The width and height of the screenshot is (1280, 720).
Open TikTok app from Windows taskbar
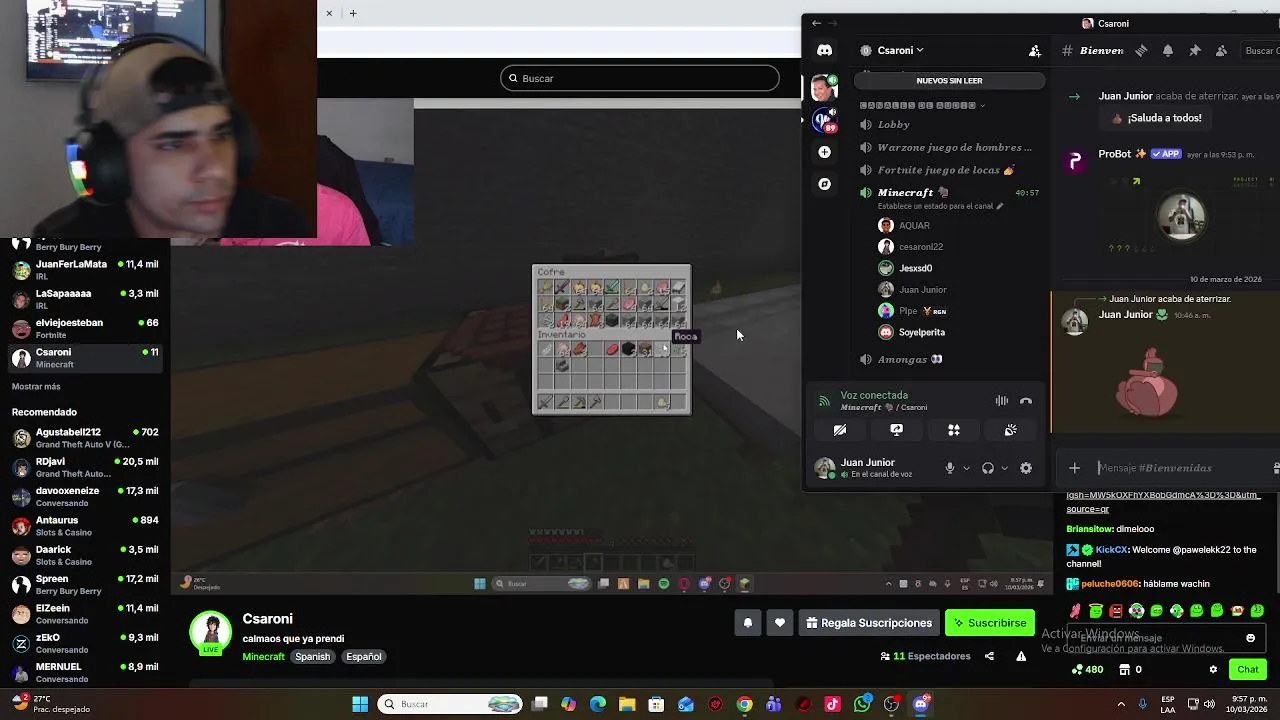point(832,704)
